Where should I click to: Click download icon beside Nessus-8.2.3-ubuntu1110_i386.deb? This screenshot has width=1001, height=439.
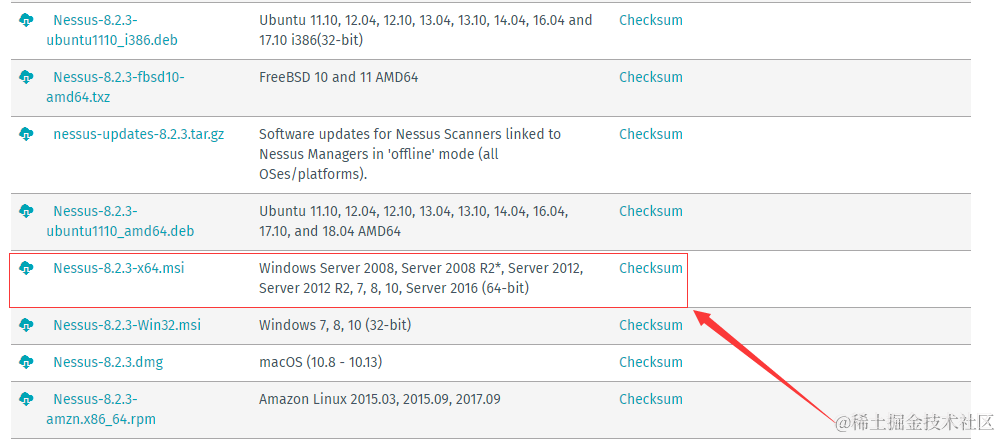pos(26,21)
